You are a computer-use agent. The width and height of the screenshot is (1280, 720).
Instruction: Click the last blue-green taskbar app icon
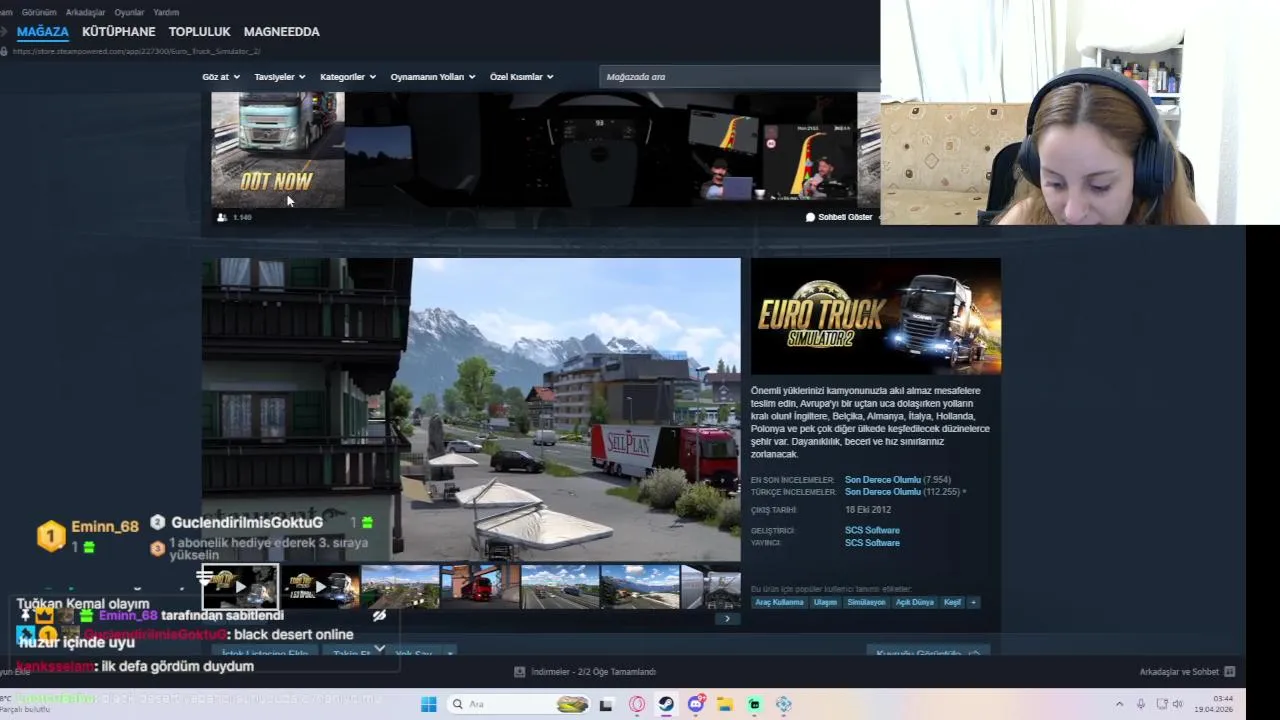(784, 704)
